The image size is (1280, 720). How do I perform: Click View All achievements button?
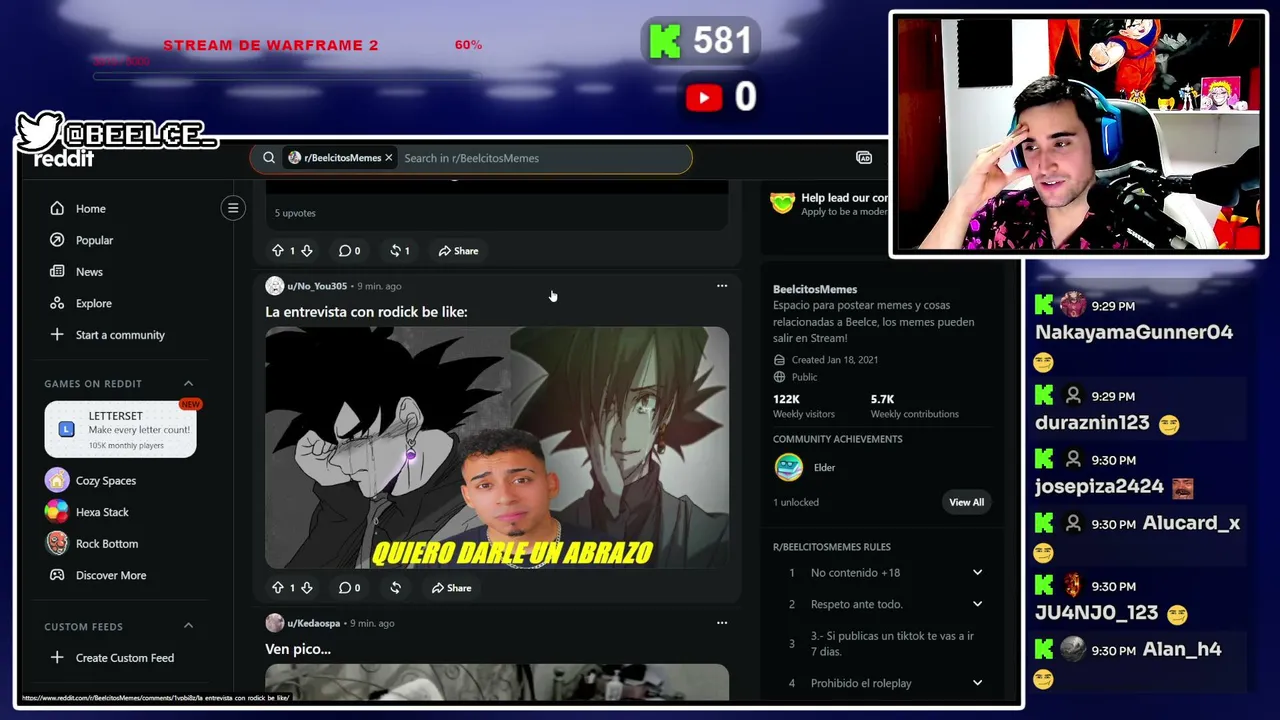tap(966, 502)
